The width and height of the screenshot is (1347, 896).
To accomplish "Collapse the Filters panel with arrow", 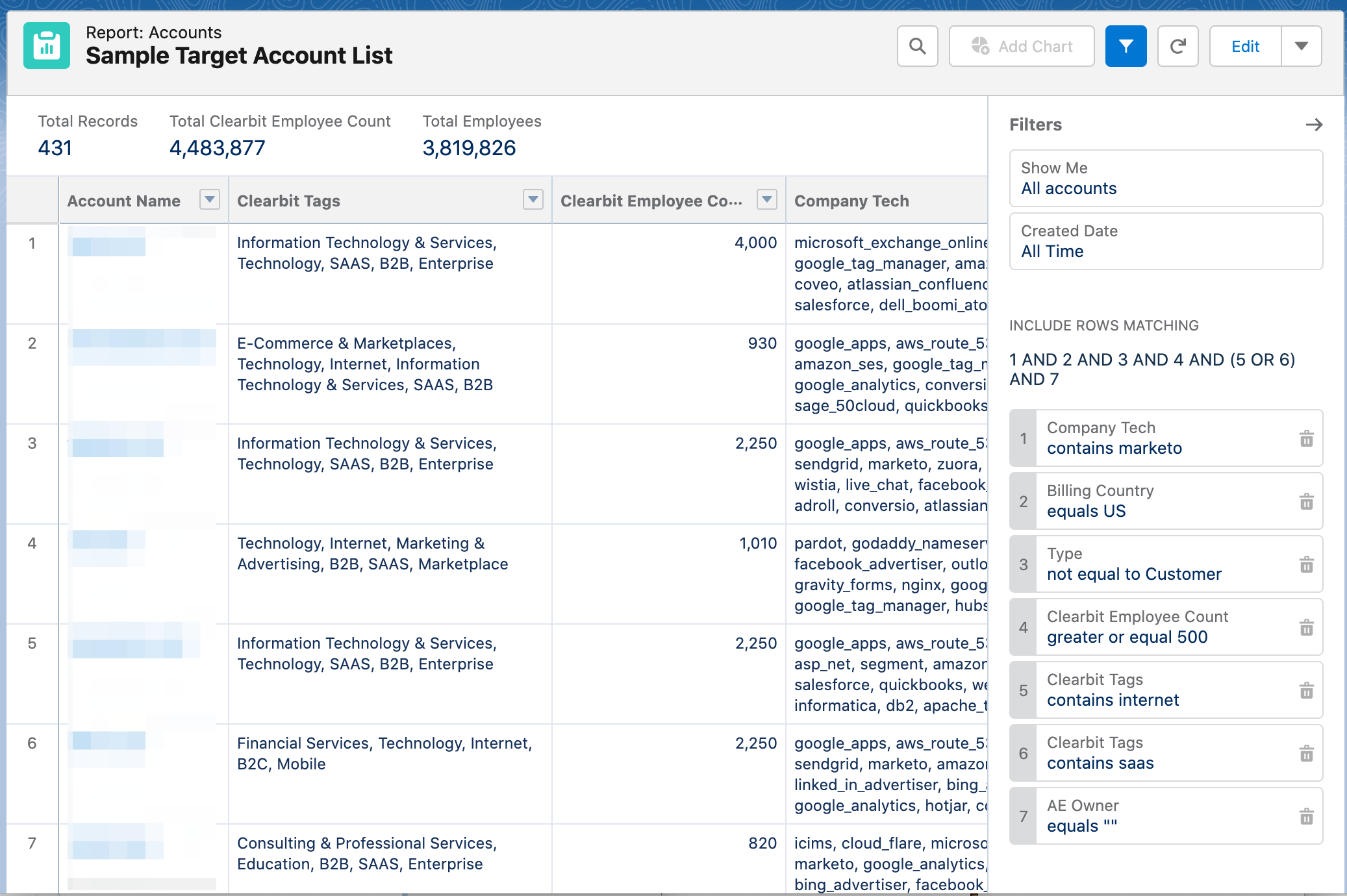I will [x=1314, y=125].
